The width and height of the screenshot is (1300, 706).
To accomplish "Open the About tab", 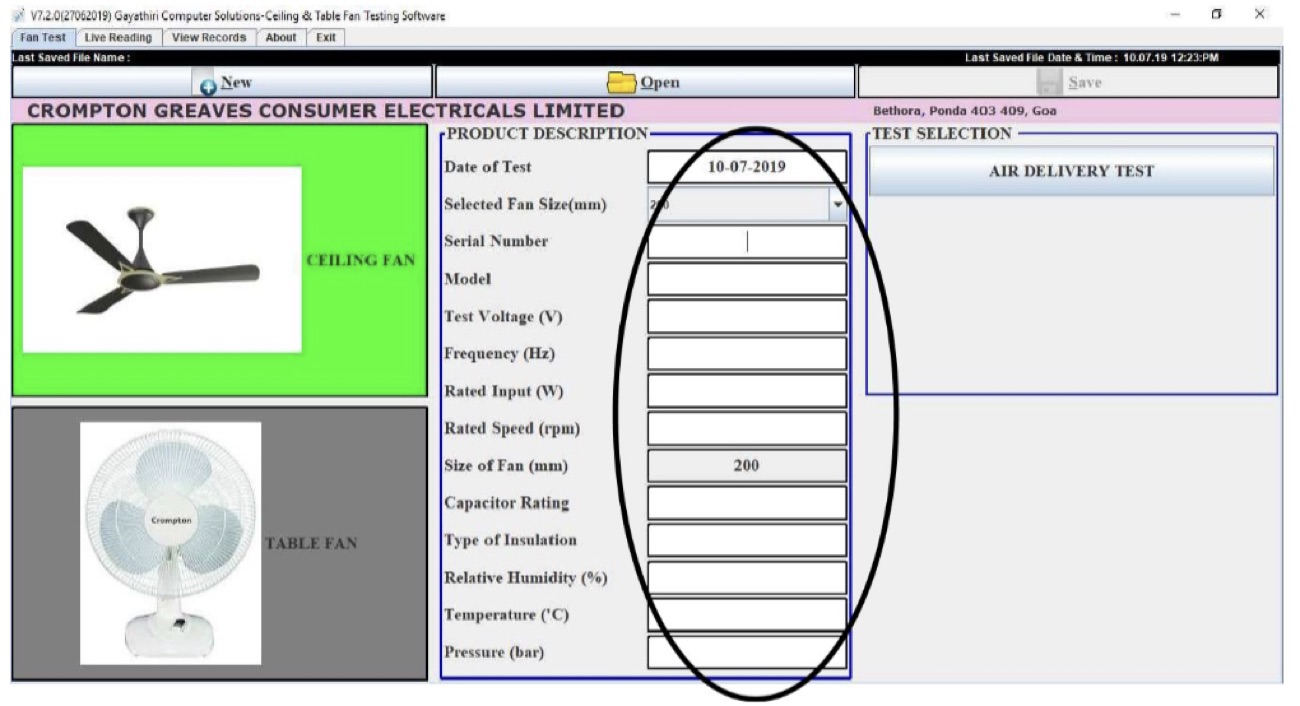I will pos(281,37).
